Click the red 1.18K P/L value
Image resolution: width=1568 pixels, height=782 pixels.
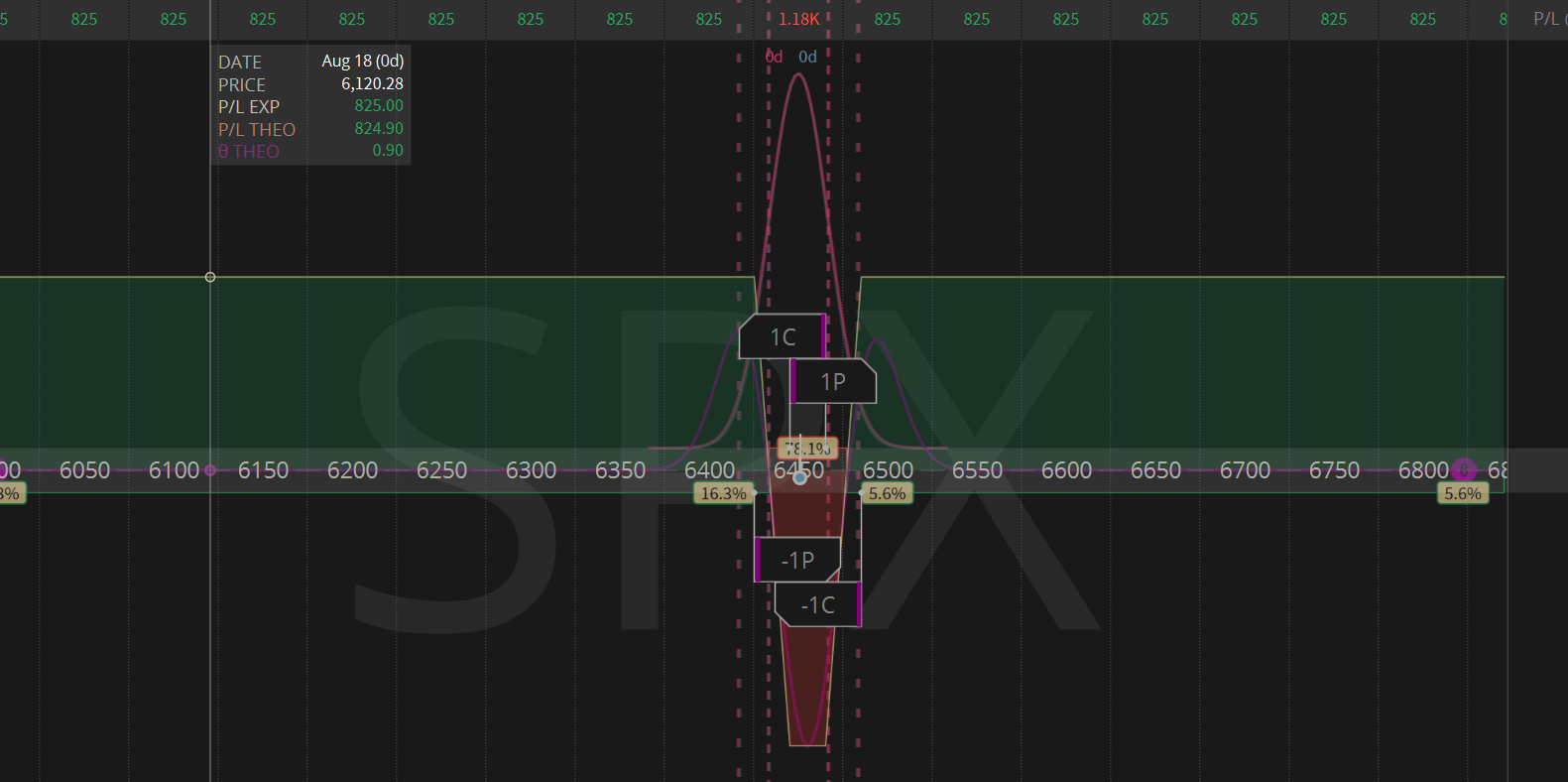tap(798, 19)
